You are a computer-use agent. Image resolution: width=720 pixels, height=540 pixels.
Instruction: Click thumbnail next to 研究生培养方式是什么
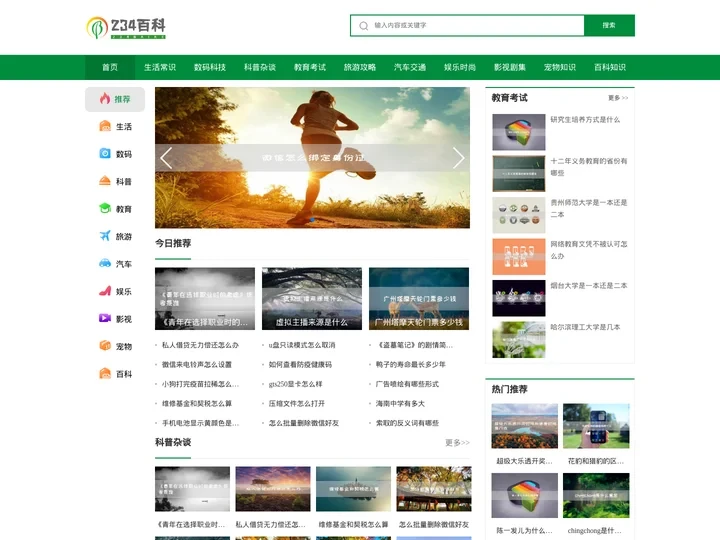point(519,132)
